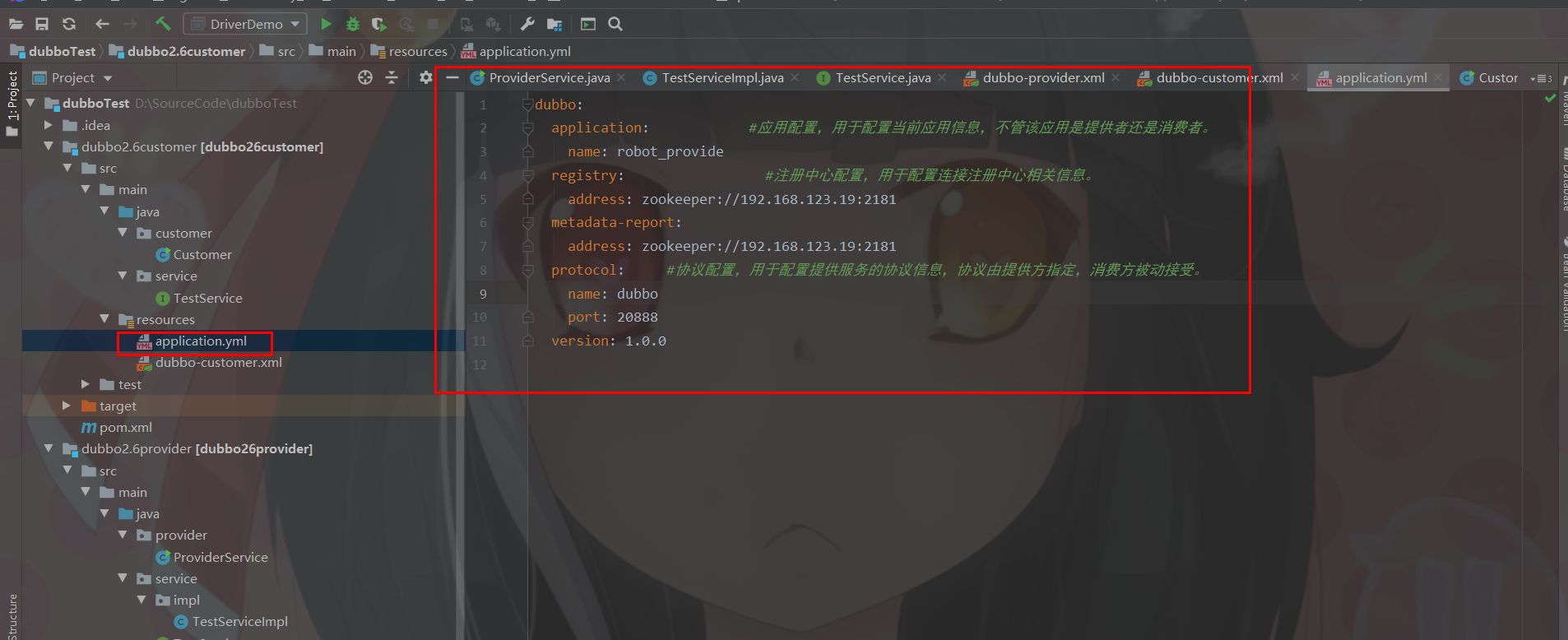Close the ProviderService.java tab

(x=621, y=77)
